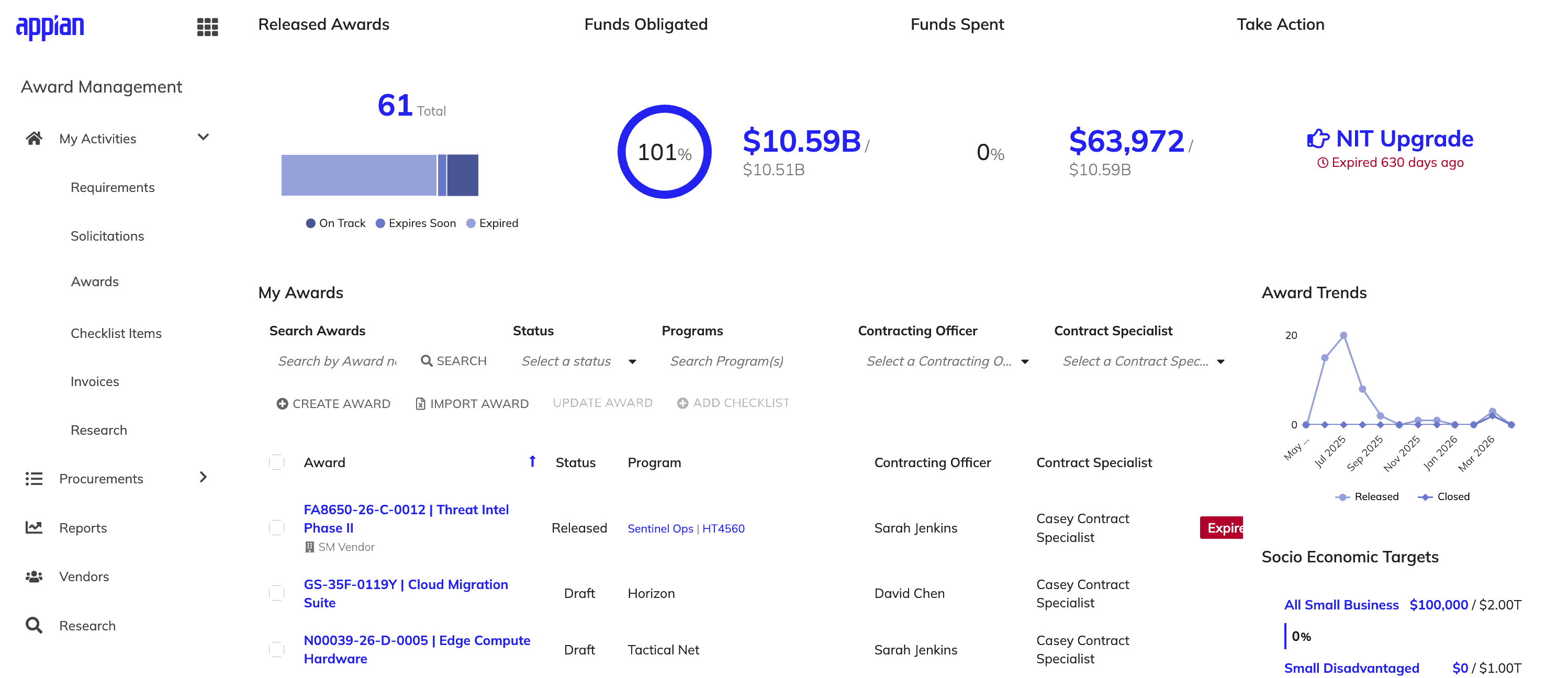Click the magnifier icon in the SEARCH button
The height and width of the screenshot is (678, 1568).
pos(427,361)
